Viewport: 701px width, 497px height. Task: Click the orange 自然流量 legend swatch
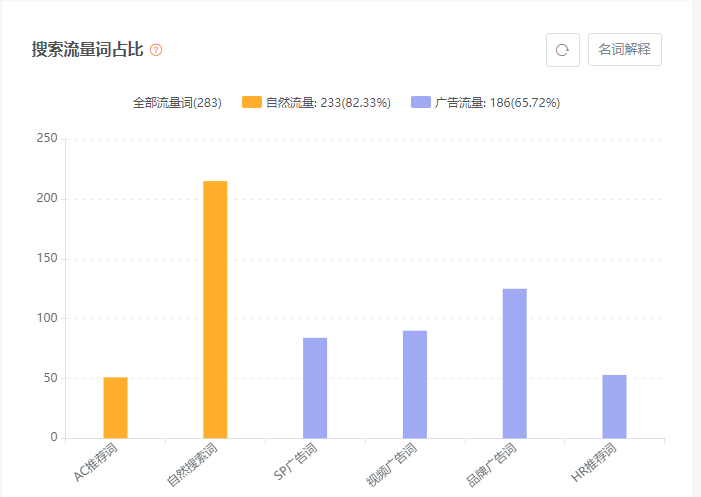pyautogui.click(x=252, y=102)
